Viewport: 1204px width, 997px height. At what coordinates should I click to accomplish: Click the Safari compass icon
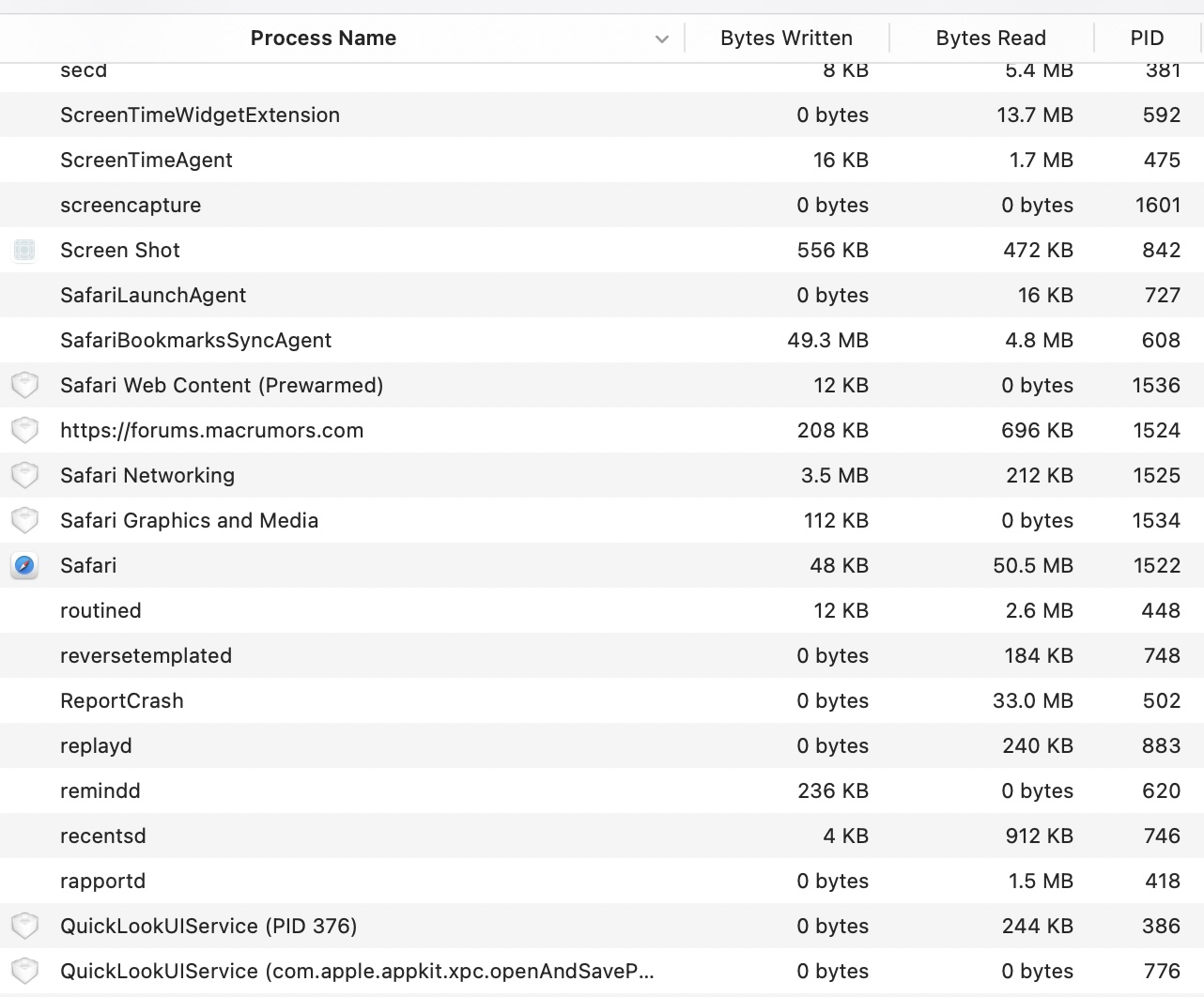[24, 565]
